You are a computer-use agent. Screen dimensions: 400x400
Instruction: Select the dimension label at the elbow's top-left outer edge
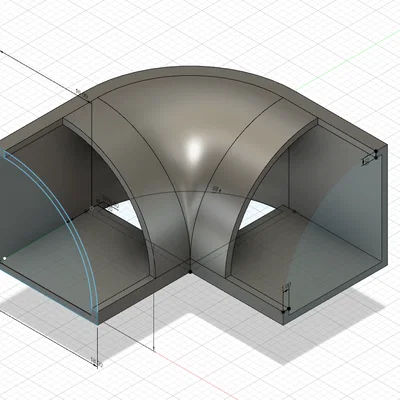[81, 93]
